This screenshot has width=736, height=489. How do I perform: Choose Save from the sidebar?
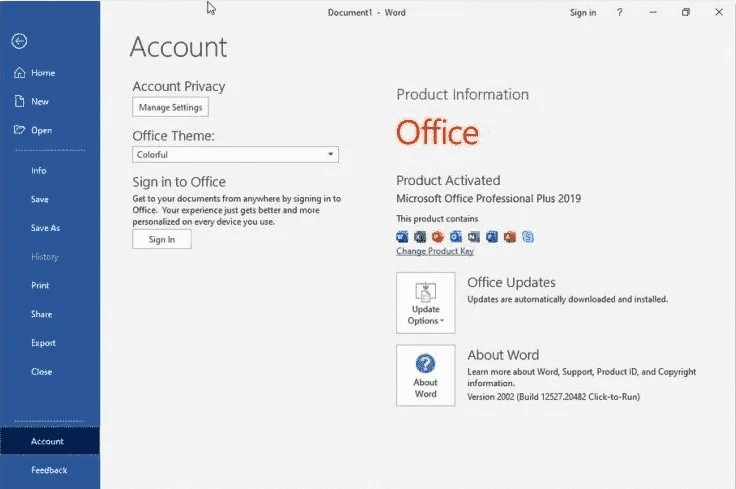click(x=40, y=199)
